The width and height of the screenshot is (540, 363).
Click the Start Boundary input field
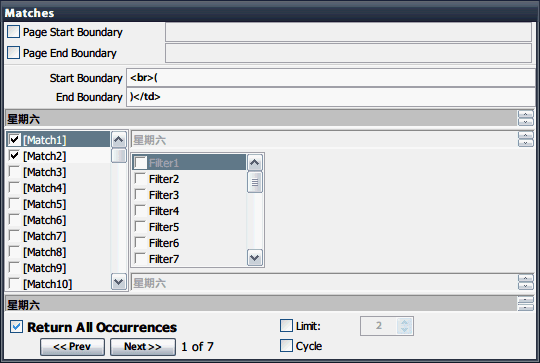[x=331, y=77]
